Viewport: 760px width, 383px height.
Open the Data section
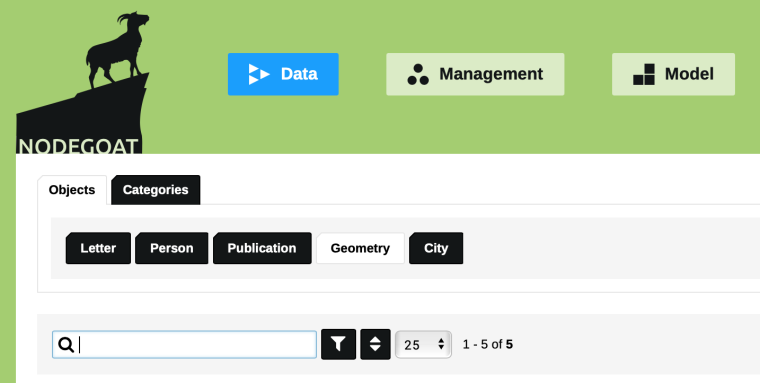[x=283, y=74]
